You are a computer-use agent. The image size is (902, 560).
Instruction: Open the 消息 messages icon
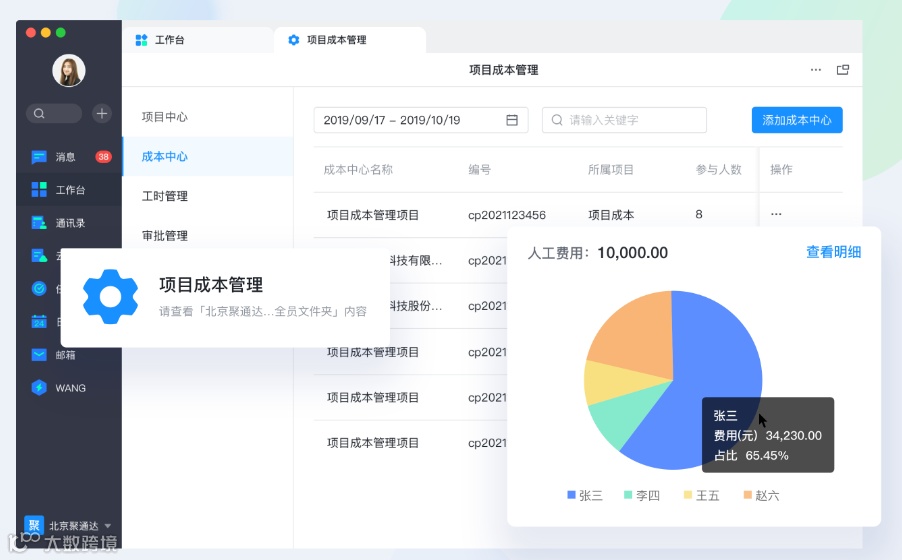[39, 157]
